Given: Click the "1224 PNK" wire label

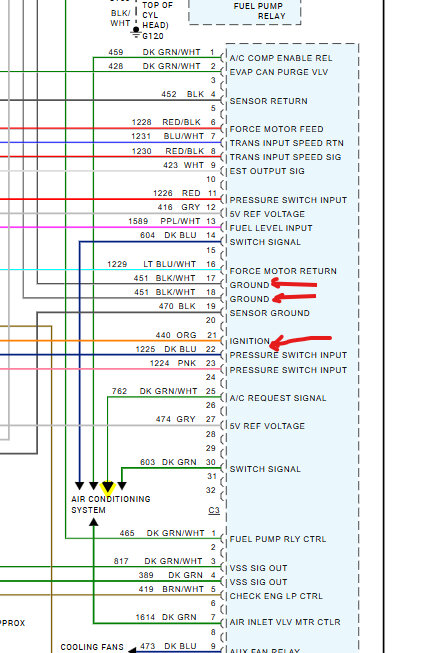Looking at the screenshot, I should tap(173, 364).
